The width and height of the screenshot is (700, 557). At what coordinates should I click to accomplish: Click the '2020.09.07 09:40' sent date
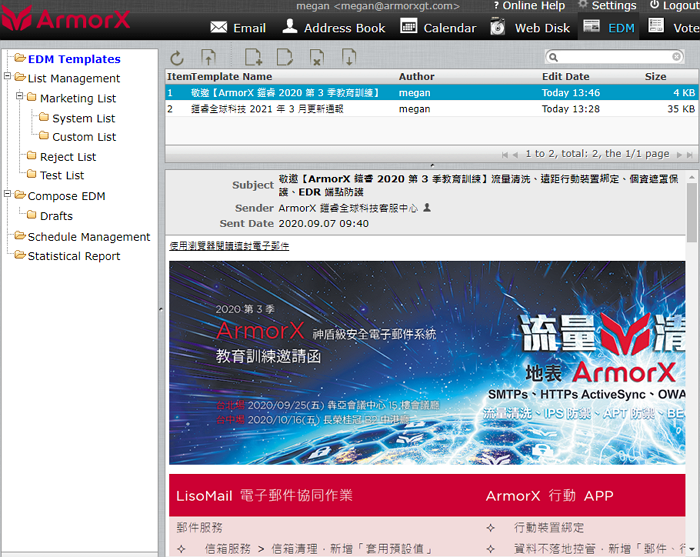(x=324, y=224)
